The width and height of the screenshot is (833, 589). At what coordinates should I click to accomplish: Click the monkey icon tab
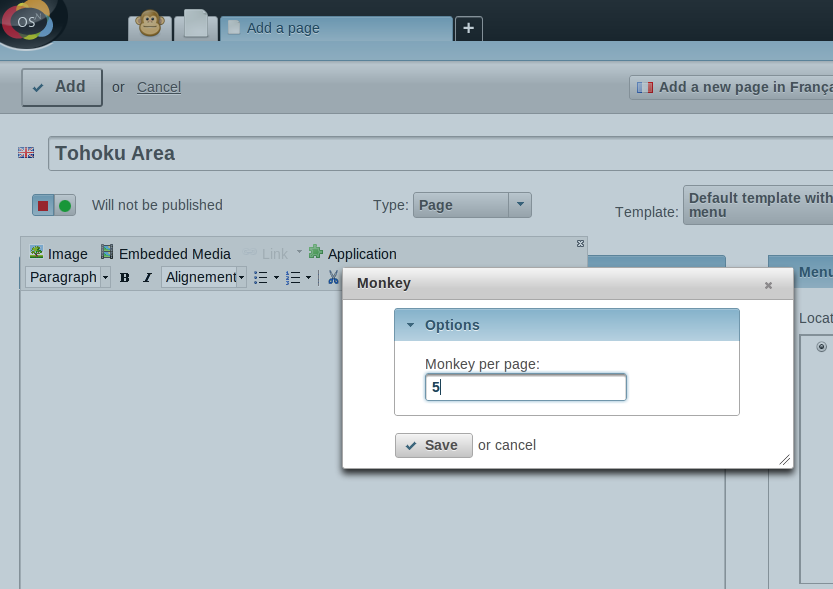point(150,25)
